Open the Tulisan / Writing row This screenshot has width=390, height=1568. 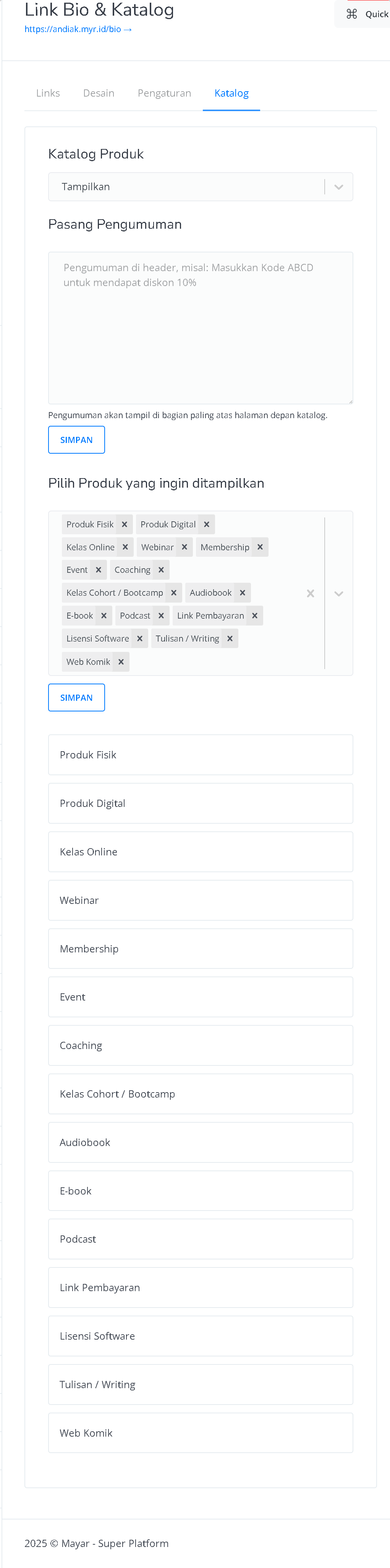click(200, 1385)
